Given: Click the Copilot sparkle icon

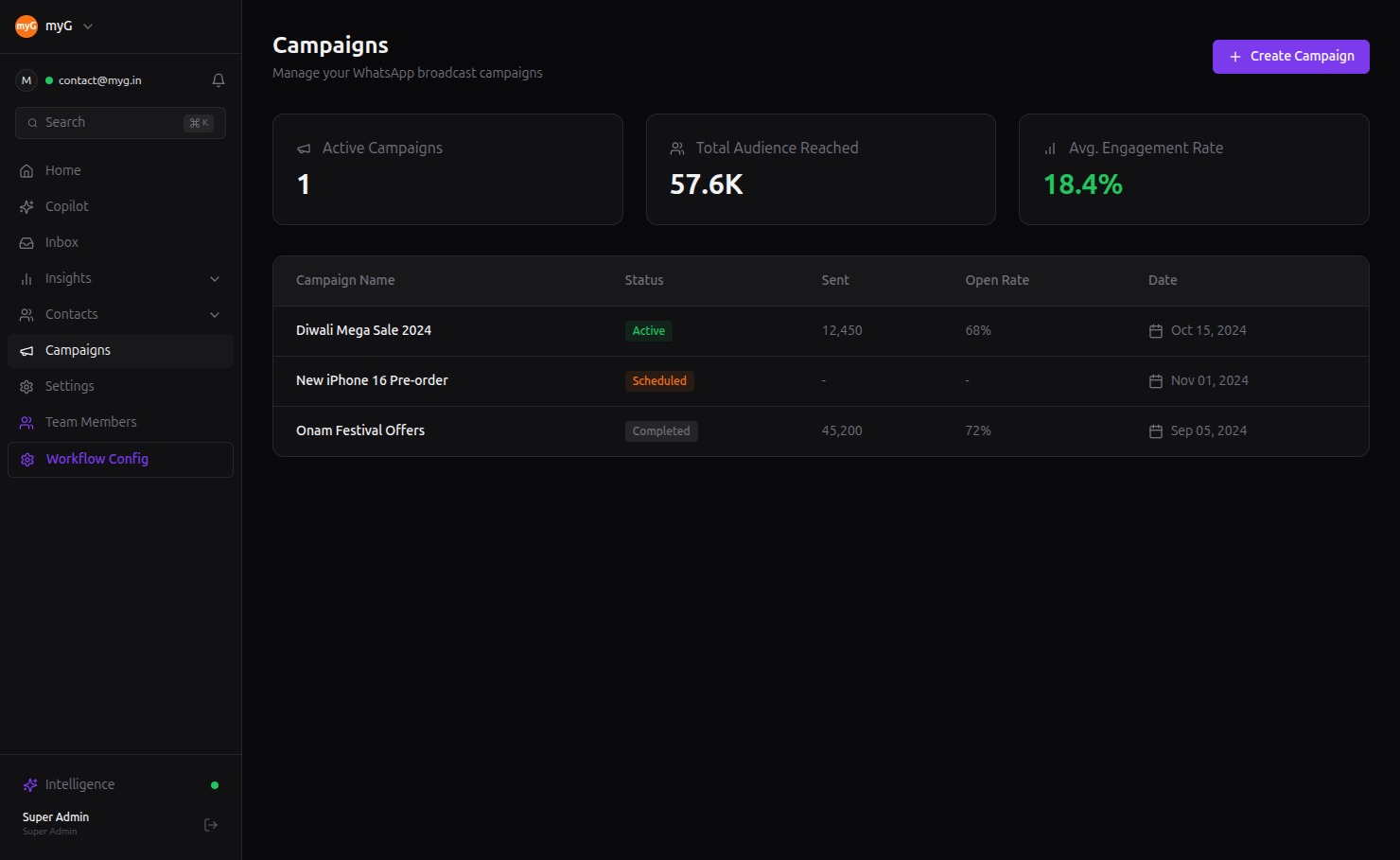Looking at the screenshot, I should pos(26,207).
